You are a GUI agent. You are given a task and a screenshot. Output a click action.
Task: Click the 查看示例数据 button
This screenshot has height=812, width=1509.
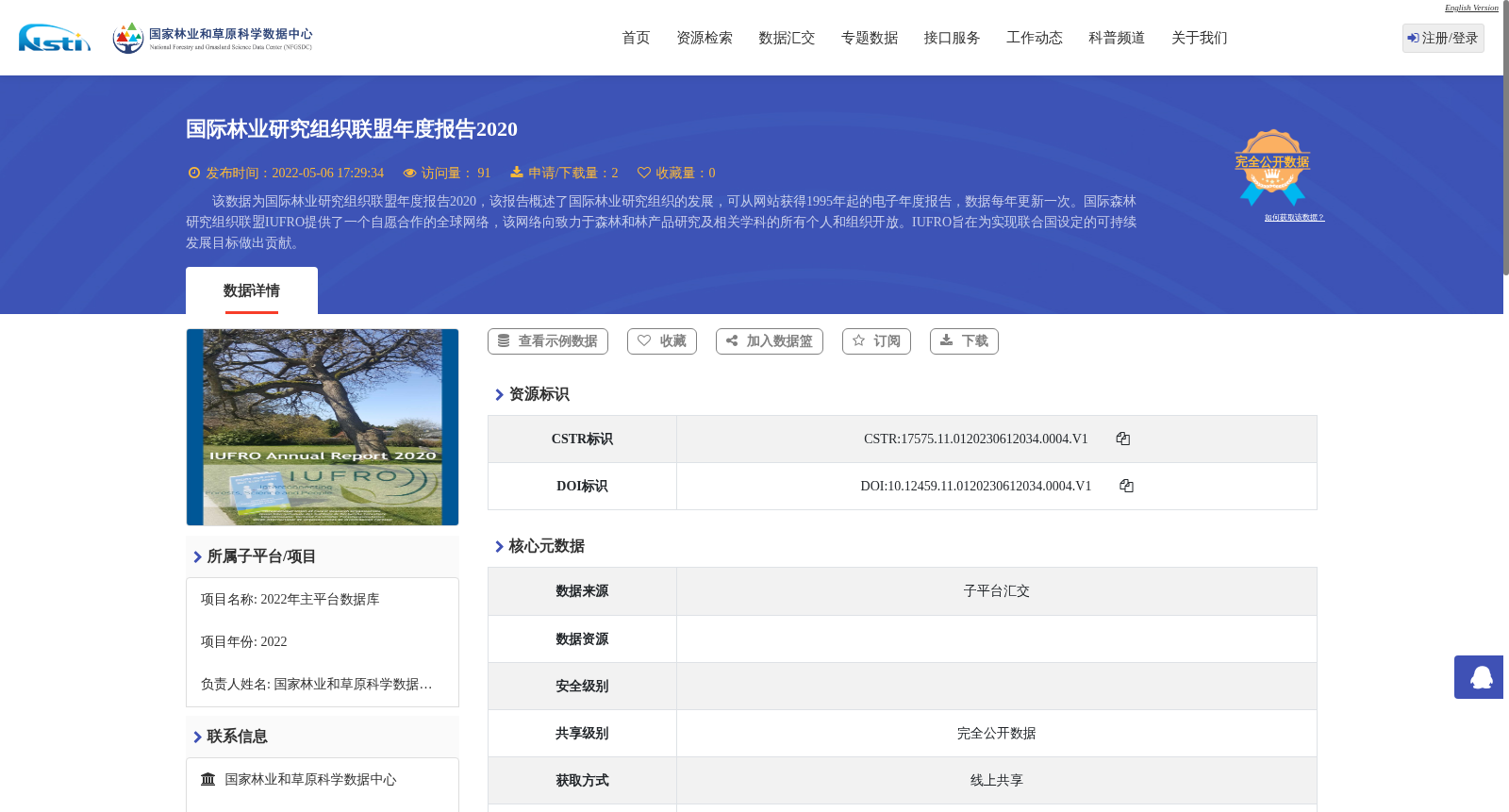548,341
